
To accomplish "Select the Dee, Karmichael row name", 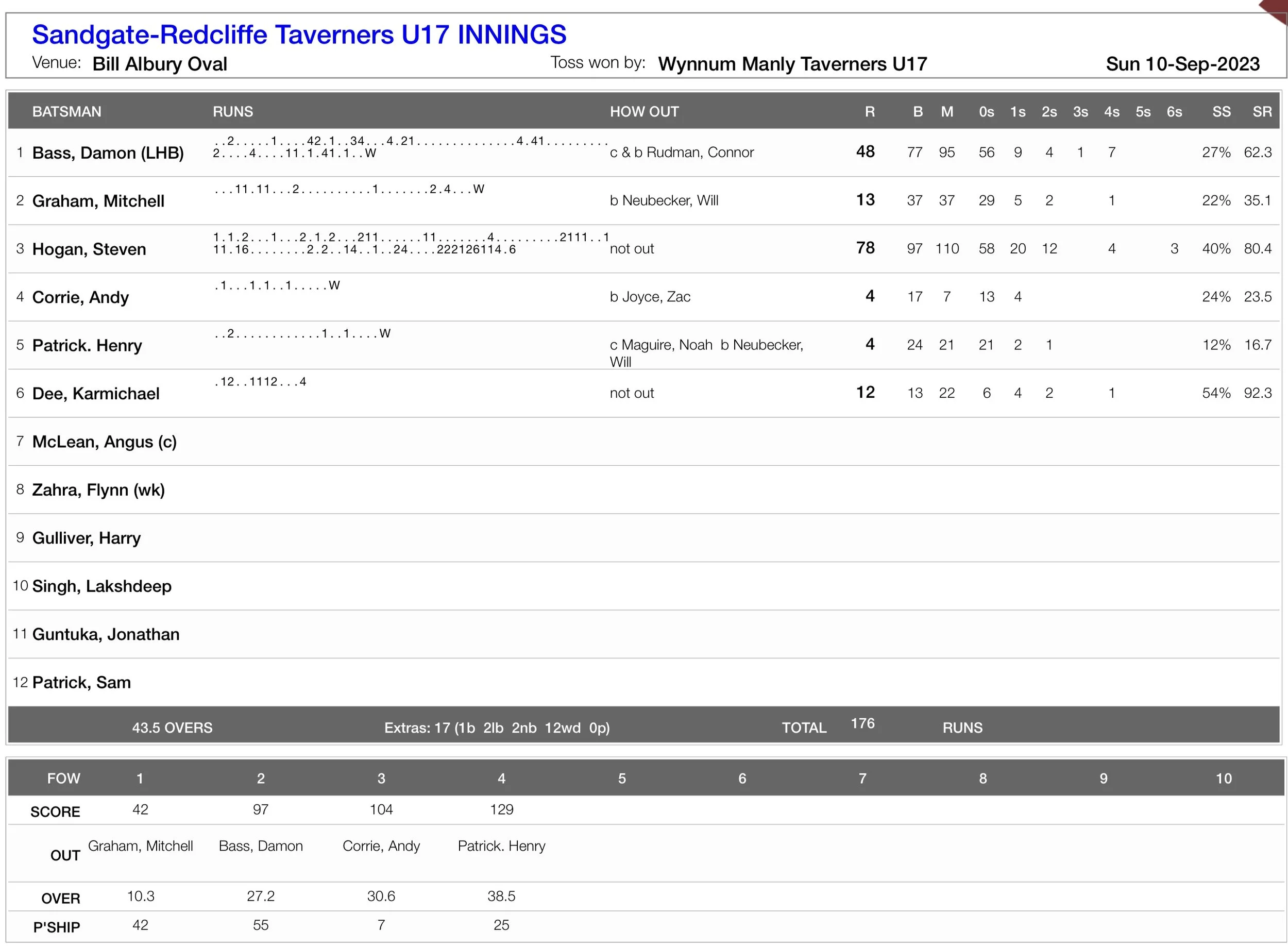I will pos(96,394).
